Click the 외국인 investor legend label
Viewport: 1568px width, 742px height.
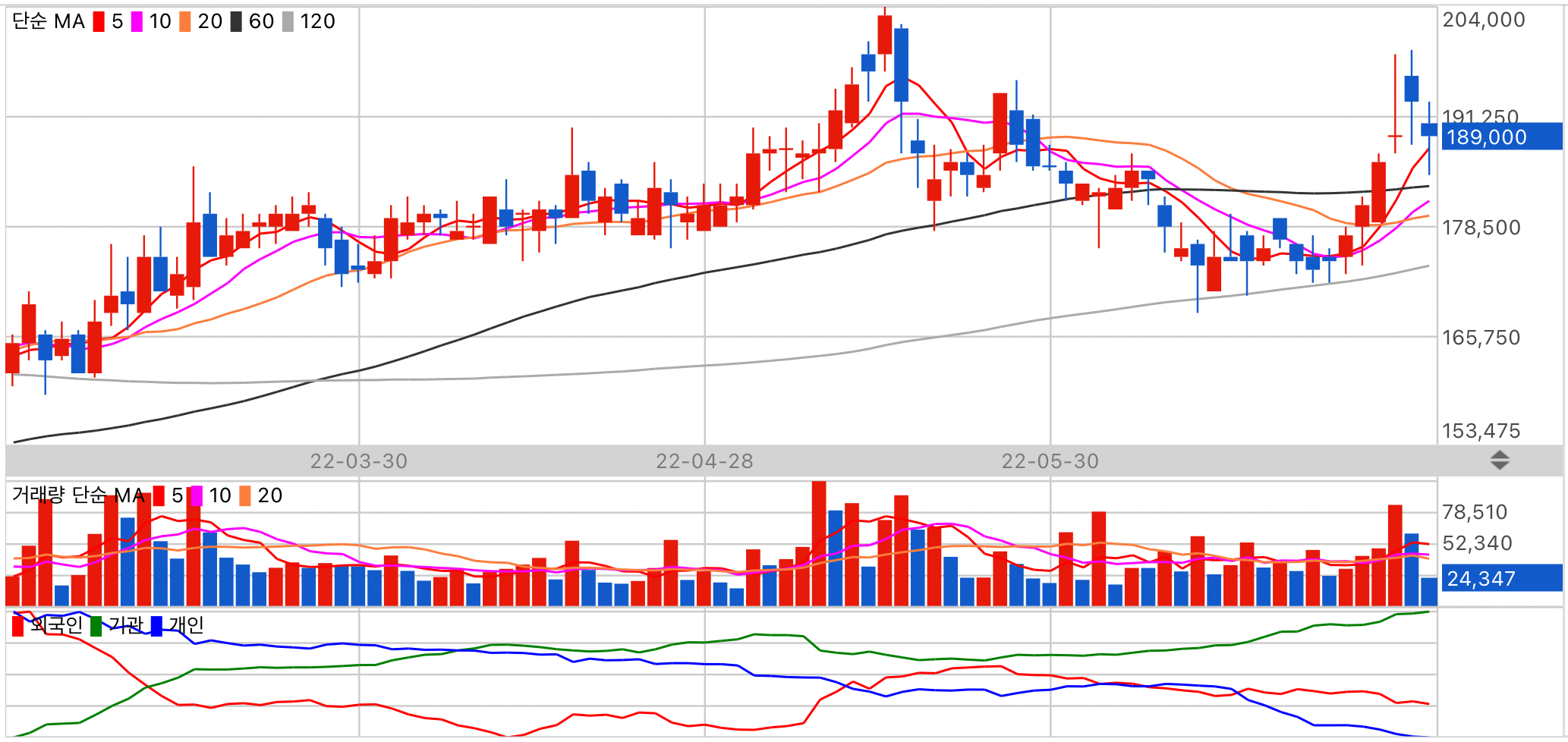coord(57,625)
